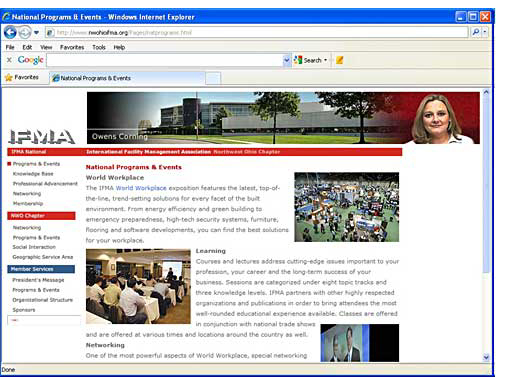Screen dimensions: 505x377
Task: Open Google search box history dropdown
Action: coord(286,60)
